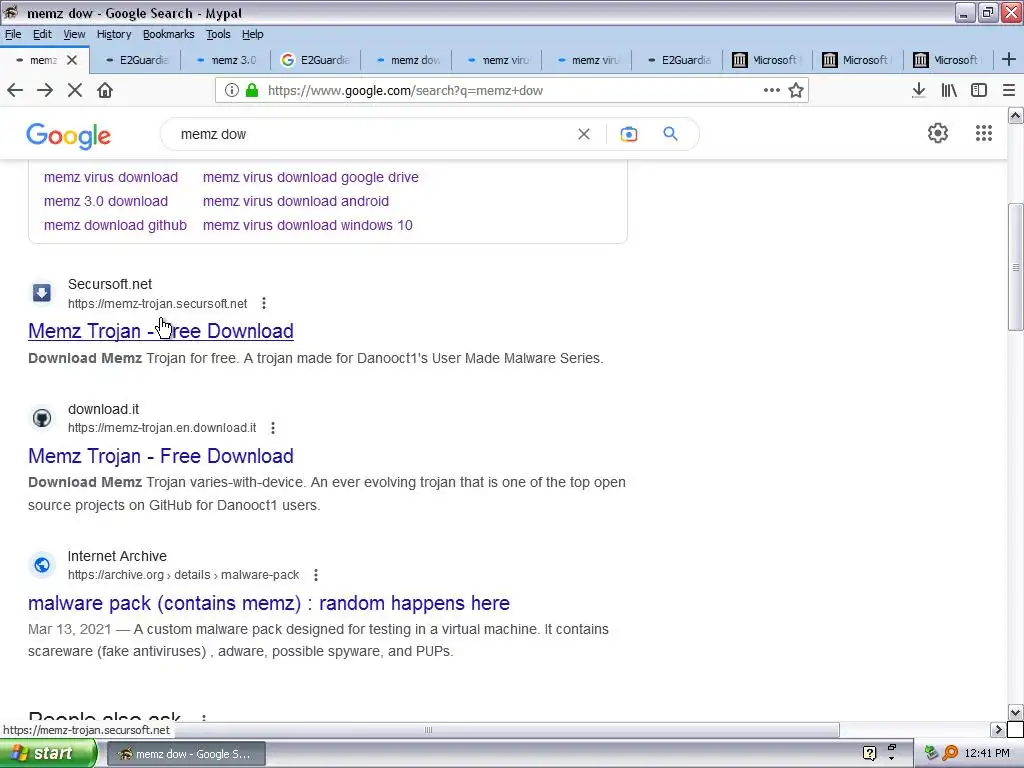Open the File menu

click(13, 34)
